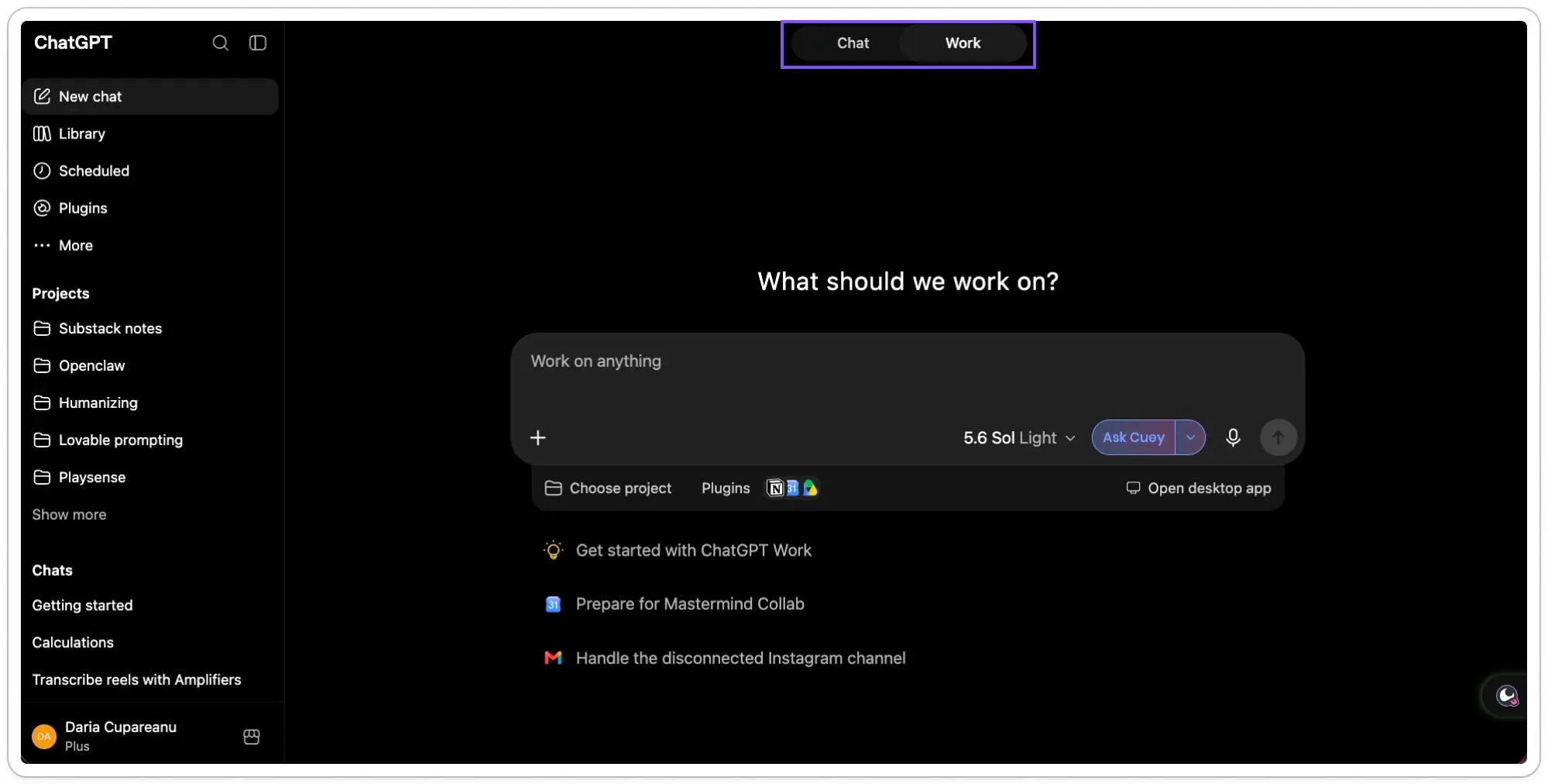Send message with the up arrow button
This screenshot has height=784, width=1548.
[x=1278, y=438]
